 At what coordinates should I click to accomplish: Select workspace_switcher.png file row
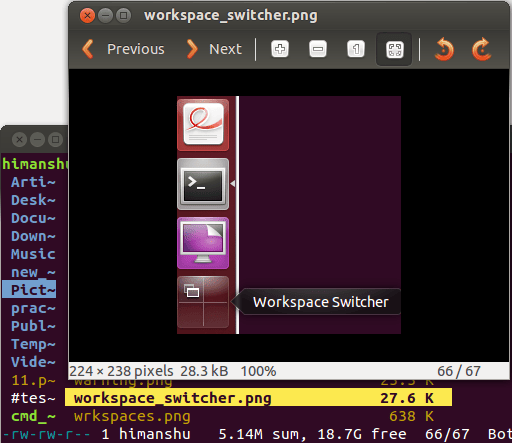[258, 397]
